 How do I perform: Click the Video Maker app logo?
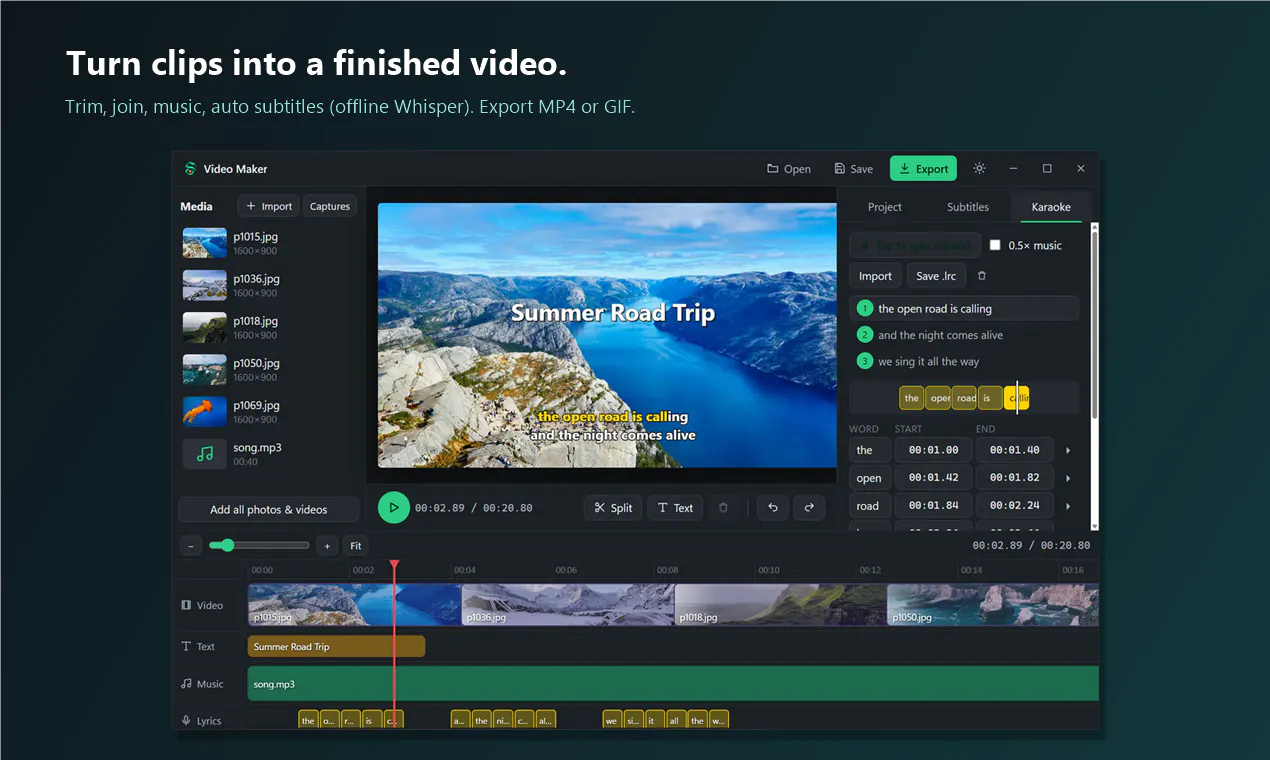[190, 169]
